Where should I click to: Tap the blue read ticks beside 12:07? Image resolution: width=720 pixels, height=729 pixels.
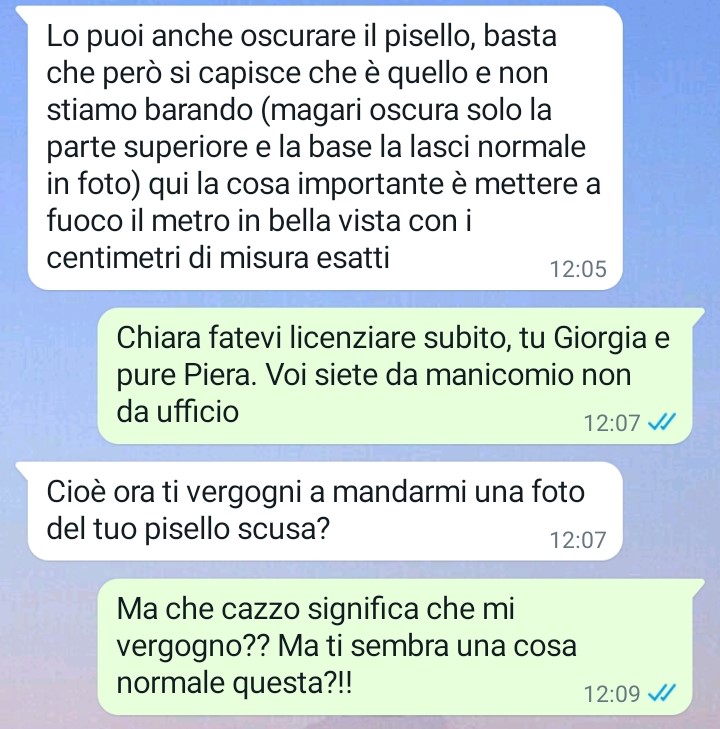click(x=661, y=422)
